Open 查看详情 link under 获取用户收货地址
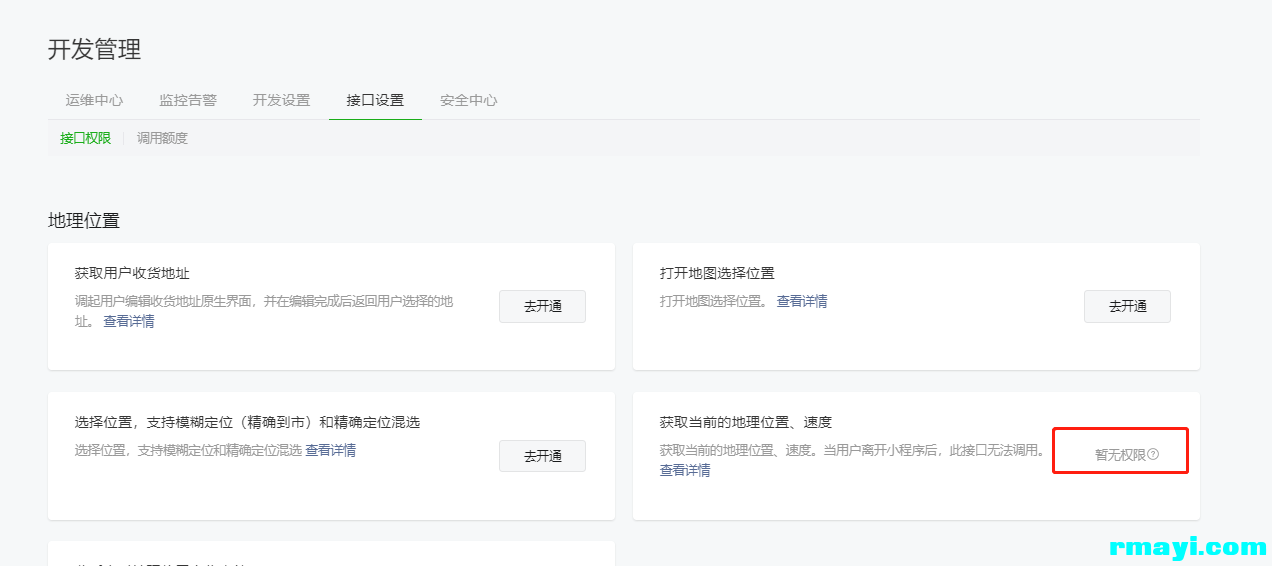1272x566 pixels. (x=129, y=321)
